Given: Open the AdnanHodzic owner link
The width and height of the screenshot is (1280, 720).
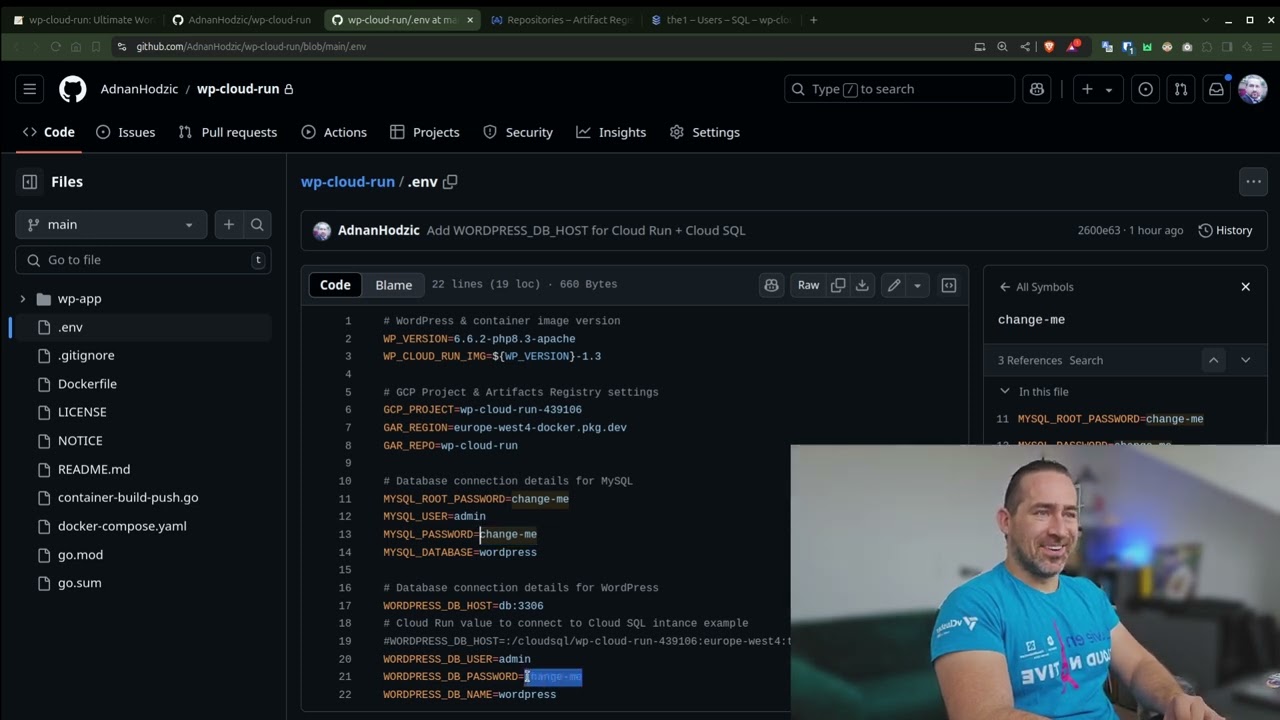Looking at the screenshot, I should coord(139,89).
